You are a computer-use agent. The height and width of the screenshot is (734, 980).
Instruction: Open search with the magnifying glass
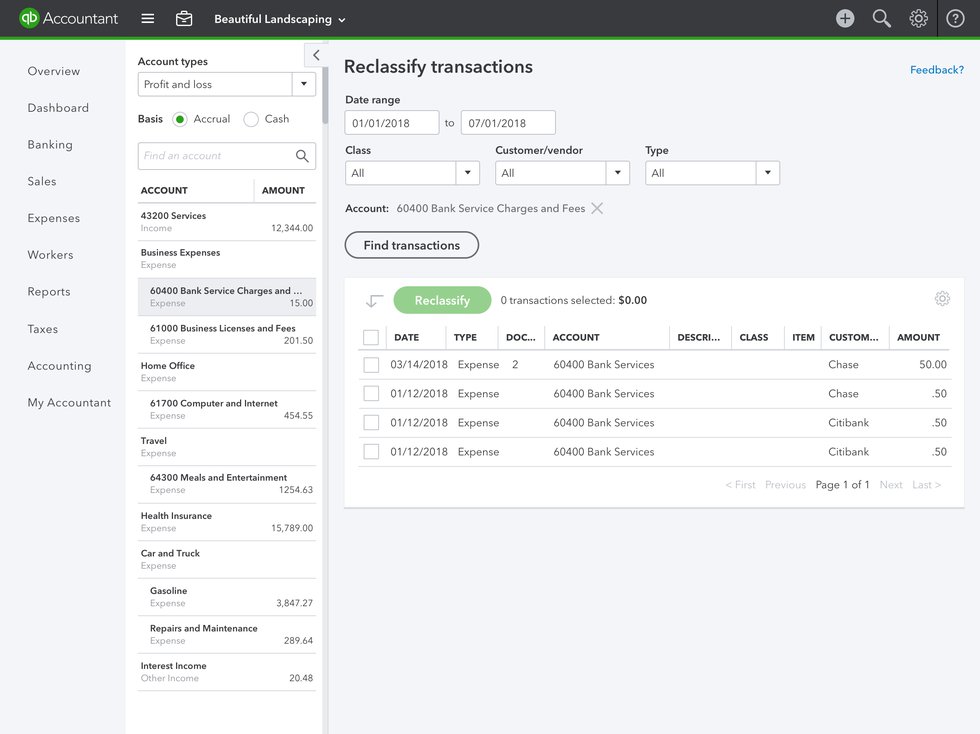point(881,19)
